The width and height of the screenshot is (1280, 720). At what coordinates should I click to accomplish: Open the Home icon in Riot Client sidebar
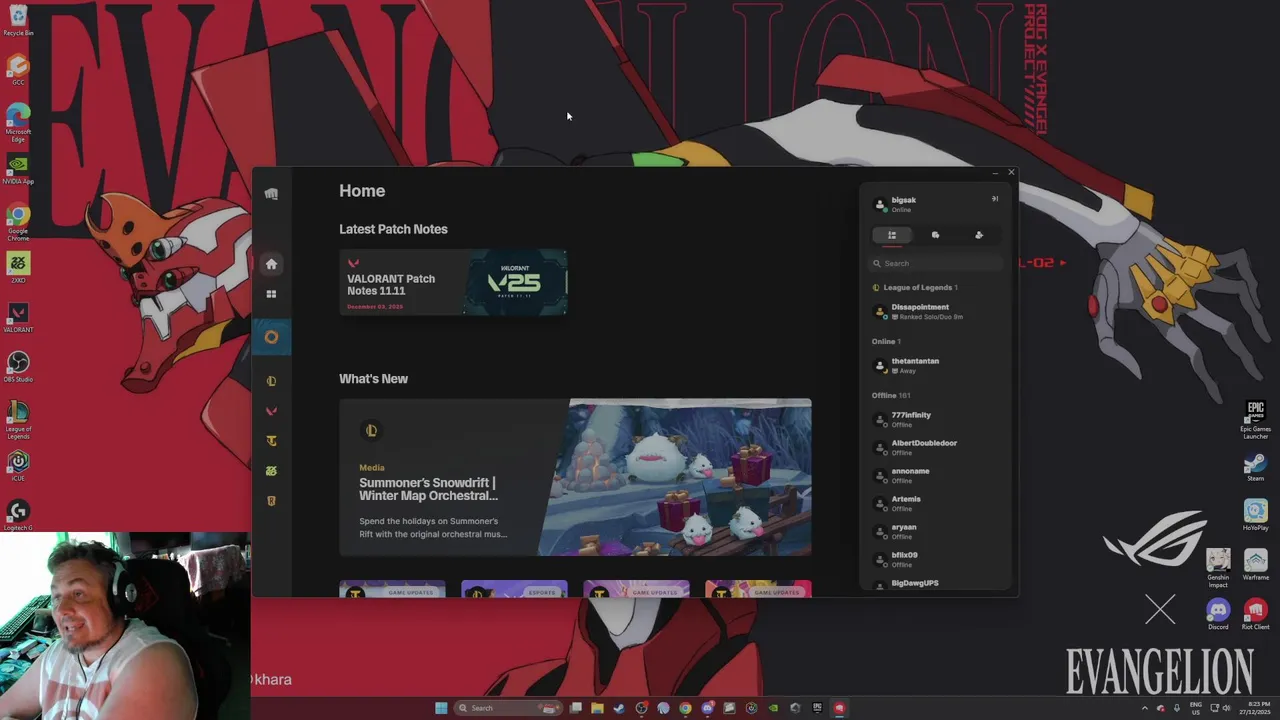[271, 264]
